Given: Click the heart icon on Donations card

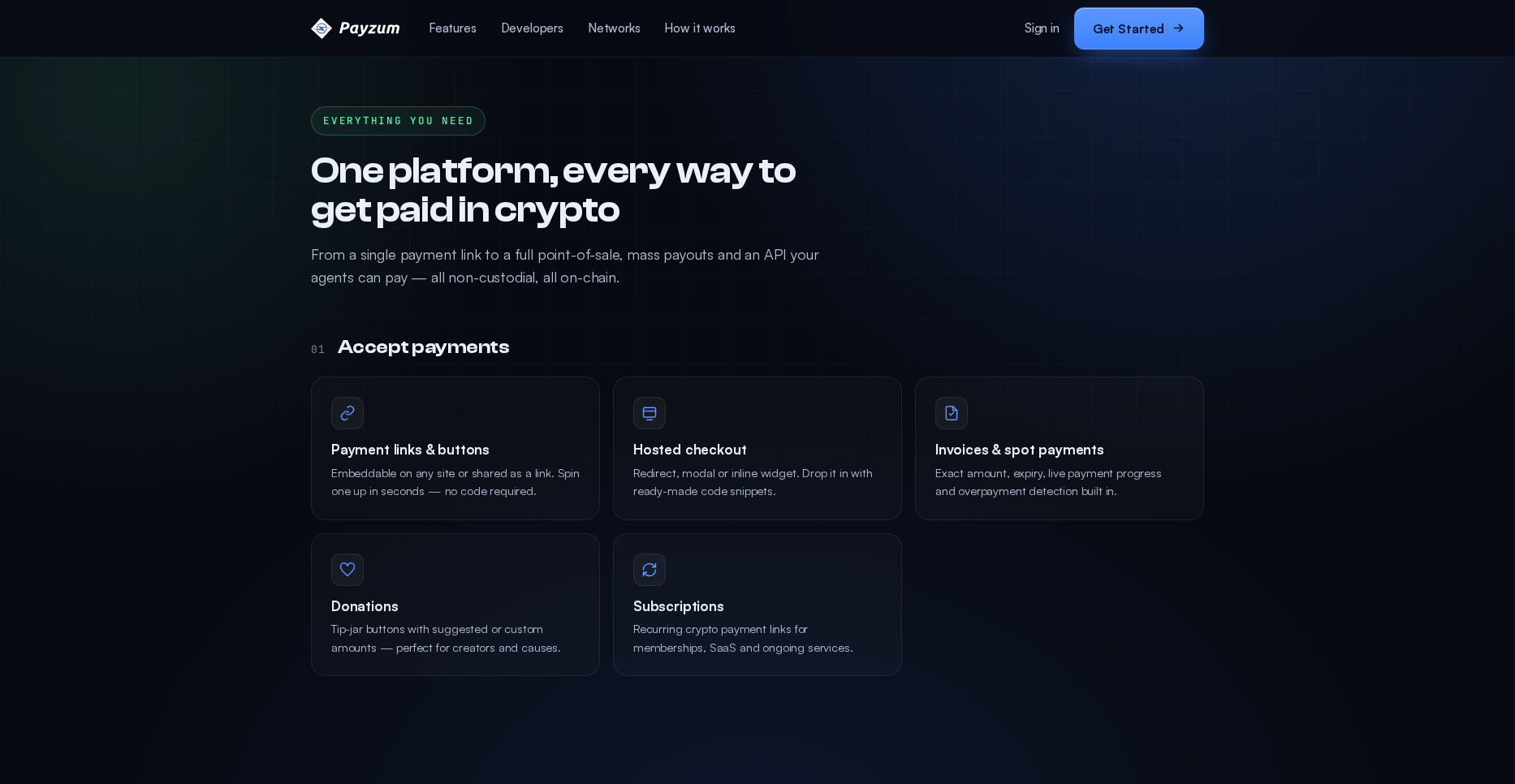Looking at the screenshot, I should [347, 570].
